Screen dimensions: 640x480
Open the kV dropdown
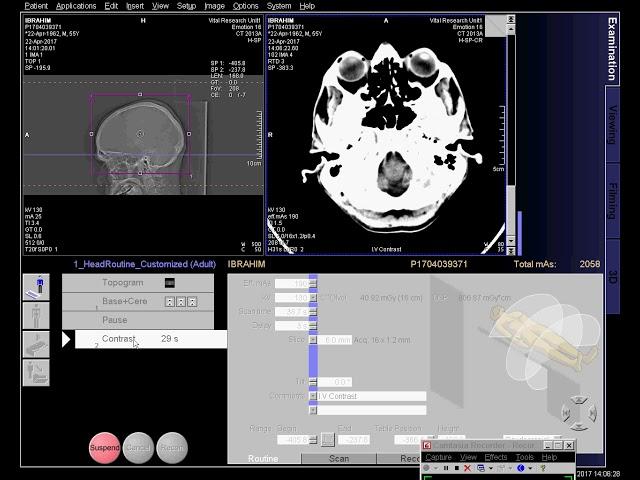(x=313, y=298)
